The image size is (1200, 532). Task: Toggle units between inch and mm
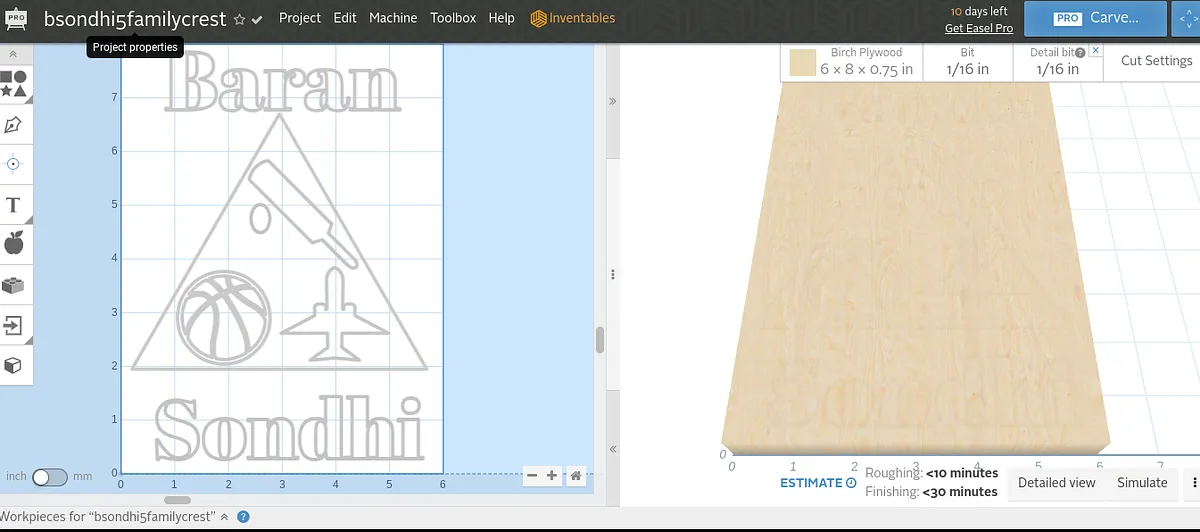[x=49, y=477]
